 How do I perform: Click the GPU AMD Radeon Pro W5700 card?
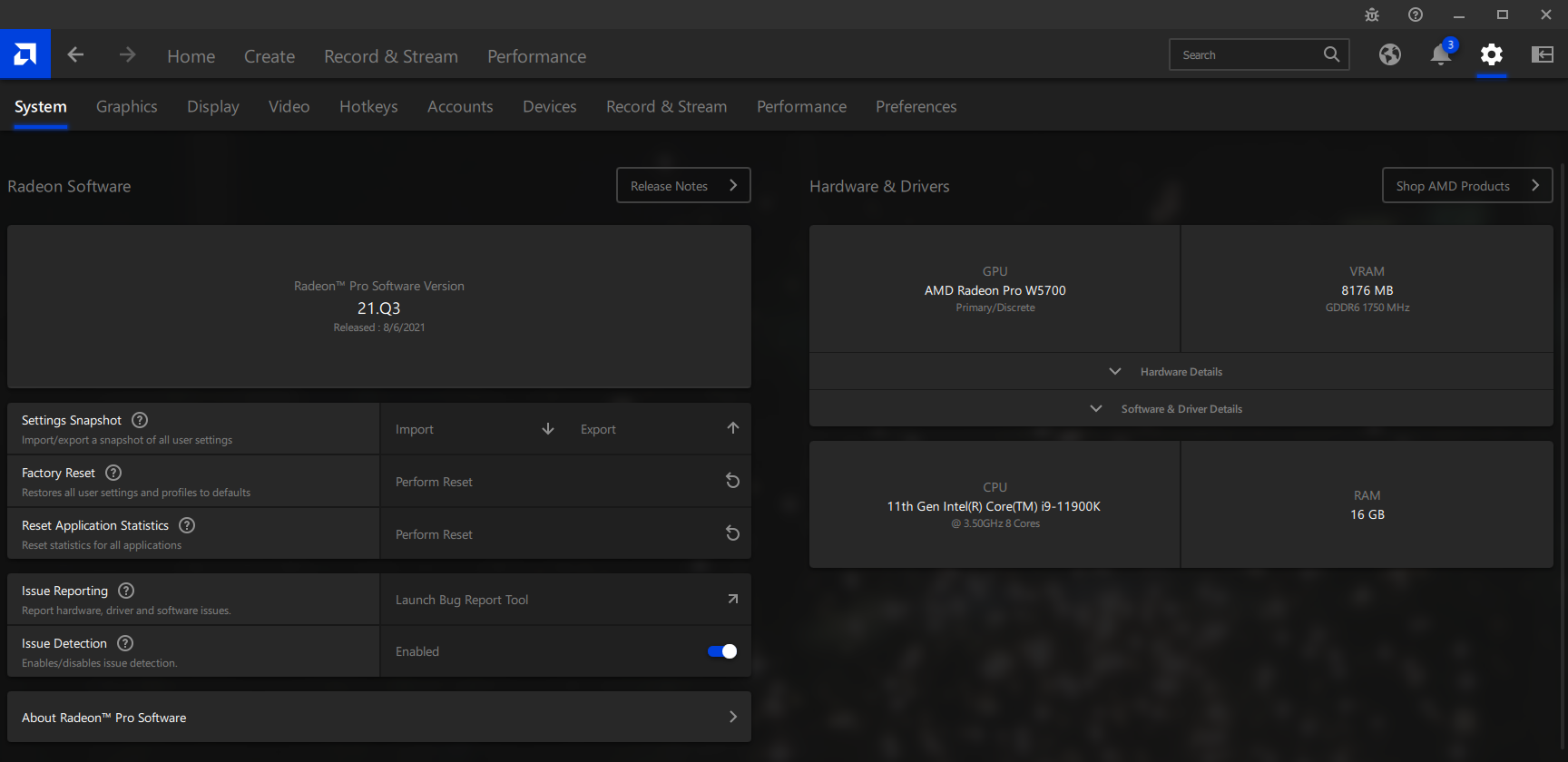point(995,288)
